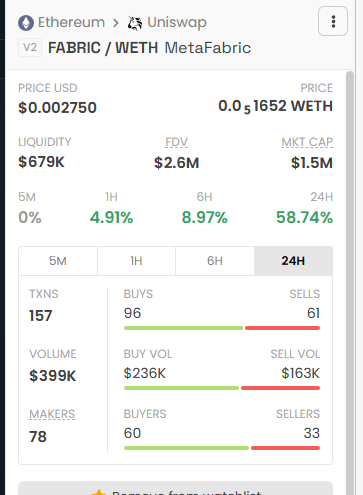
Task: Click the 0% five-minute change value
Action: (30, 218)
